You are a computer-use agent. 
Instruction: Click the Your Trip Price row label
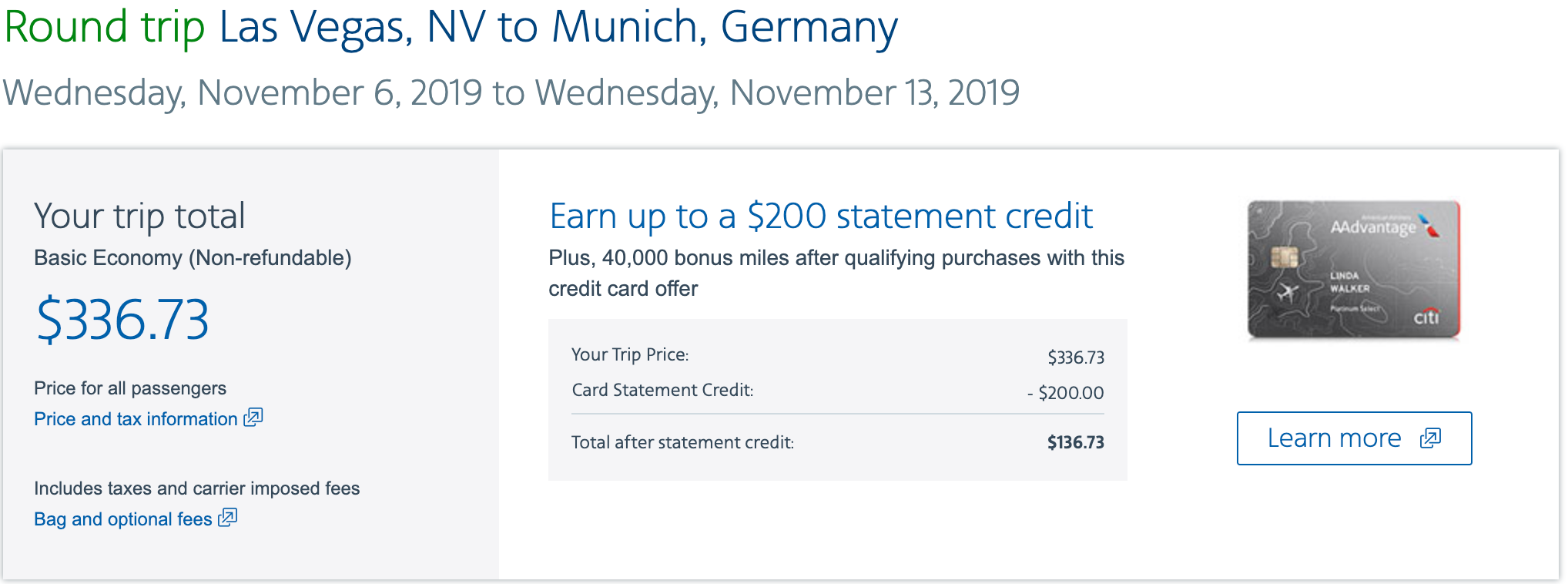[x=630, y=354]
